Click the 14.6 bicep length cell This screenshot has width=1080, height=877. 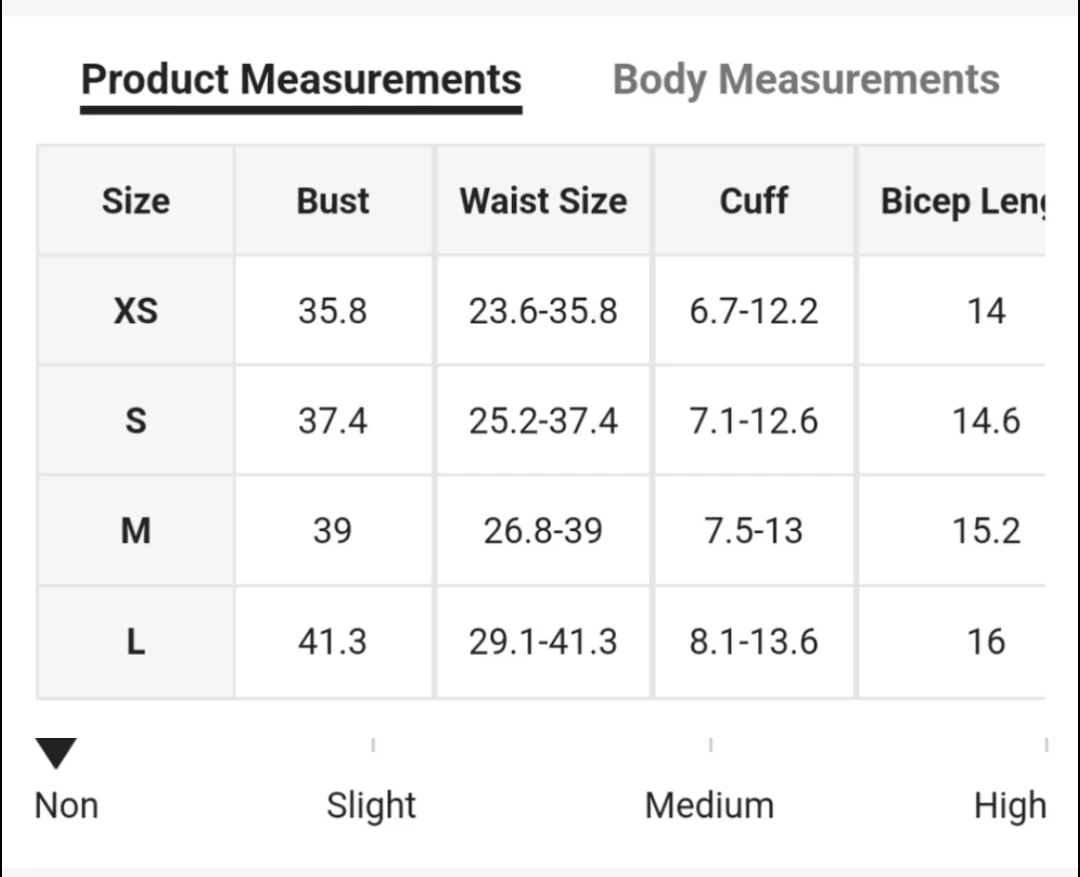tap(952, 420)
